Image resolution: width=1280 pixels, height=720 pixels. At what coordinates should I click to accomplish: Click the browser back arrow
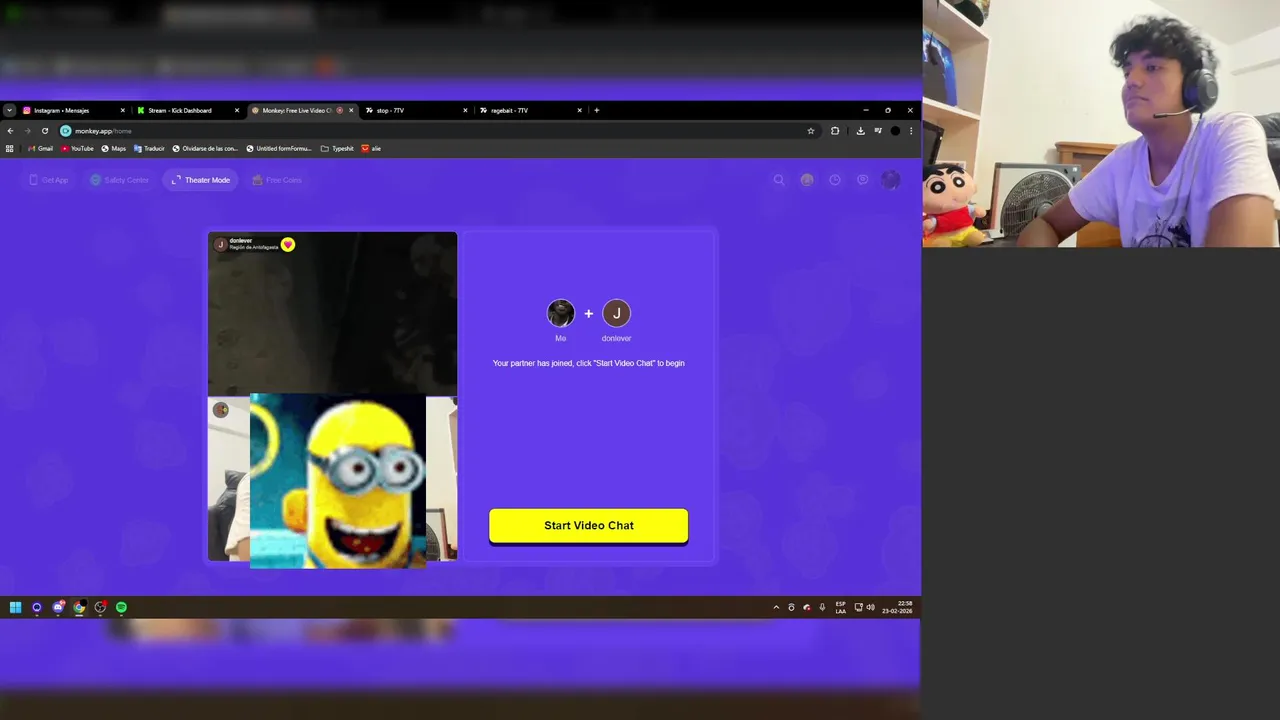(10, 131)
